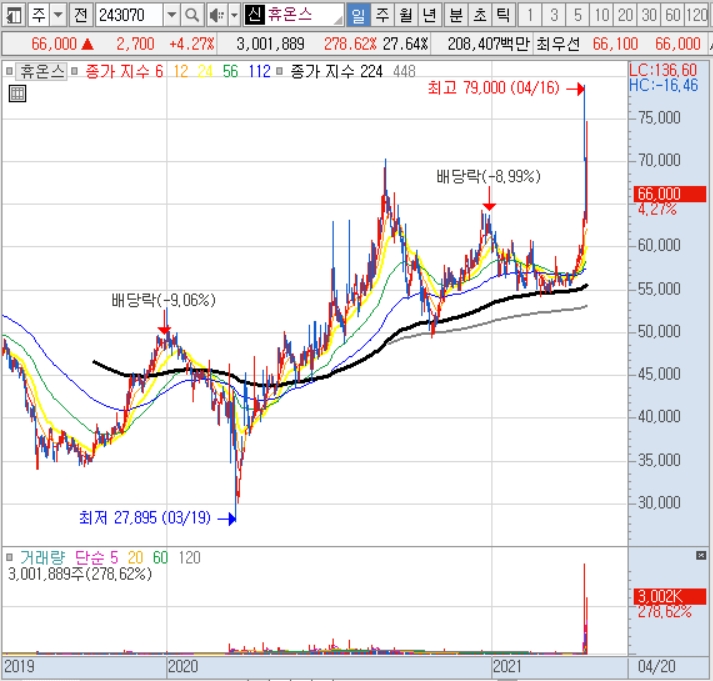The image size is (713, 681).
Task: Select the 20 interval button
Action: click(x=625, y=15)
